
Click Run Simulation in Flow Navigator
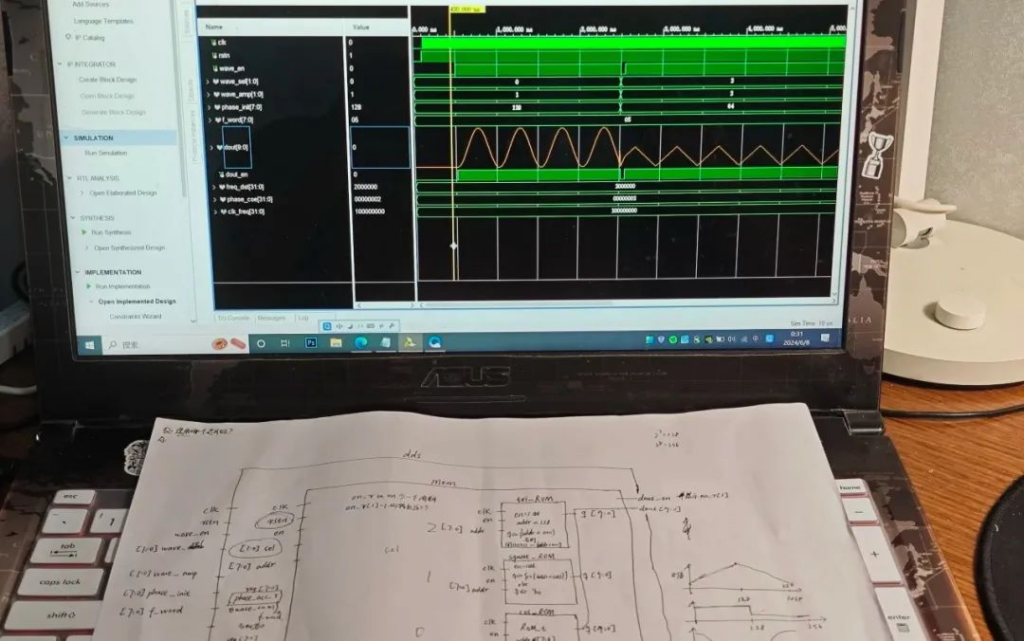point(106,153)
